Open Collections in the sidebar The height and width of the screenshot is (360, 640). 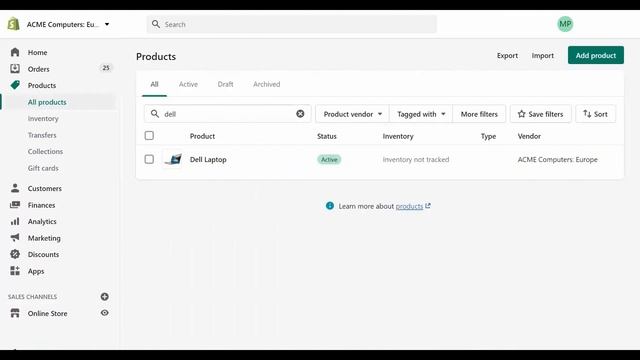(x=45, y=151)
